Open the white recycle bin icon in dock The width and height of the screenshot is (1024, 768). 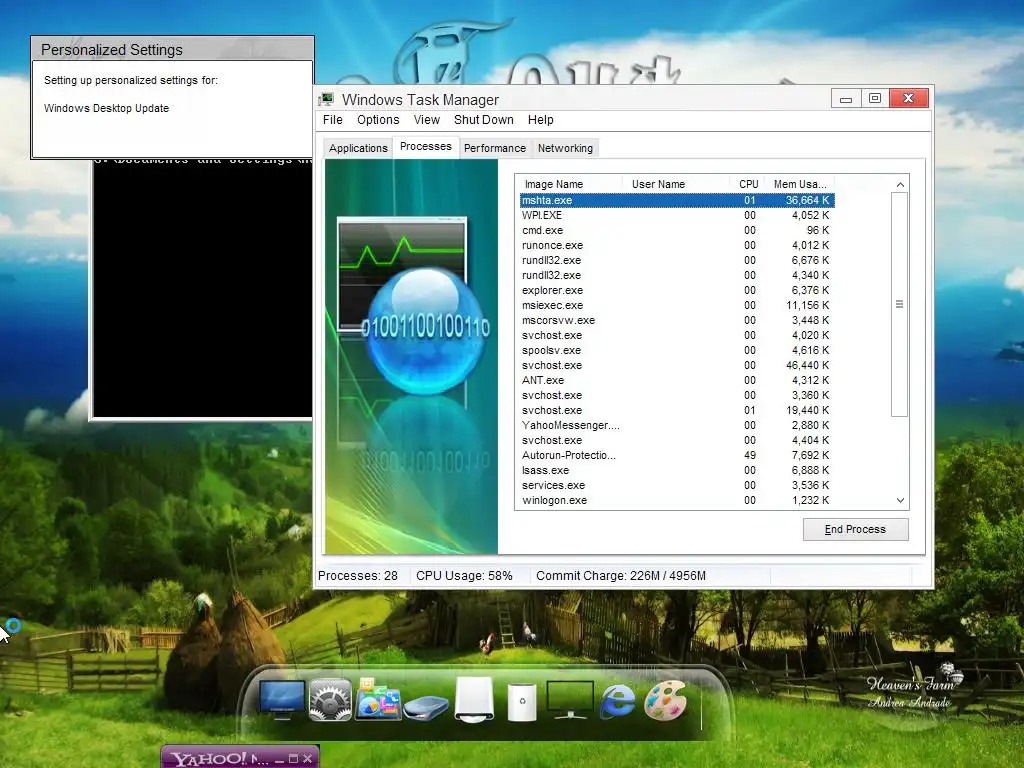(x=522, y=702)
